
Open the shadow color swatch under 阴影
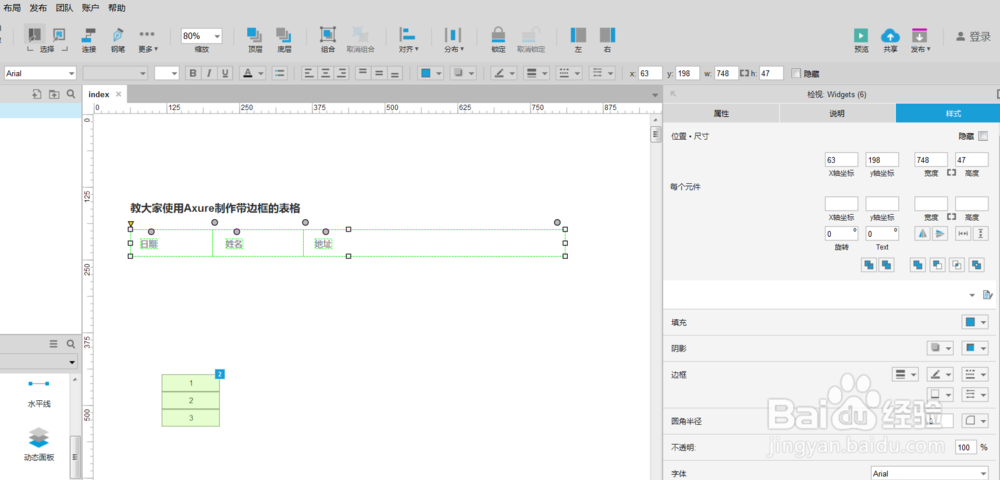(974, 348)
